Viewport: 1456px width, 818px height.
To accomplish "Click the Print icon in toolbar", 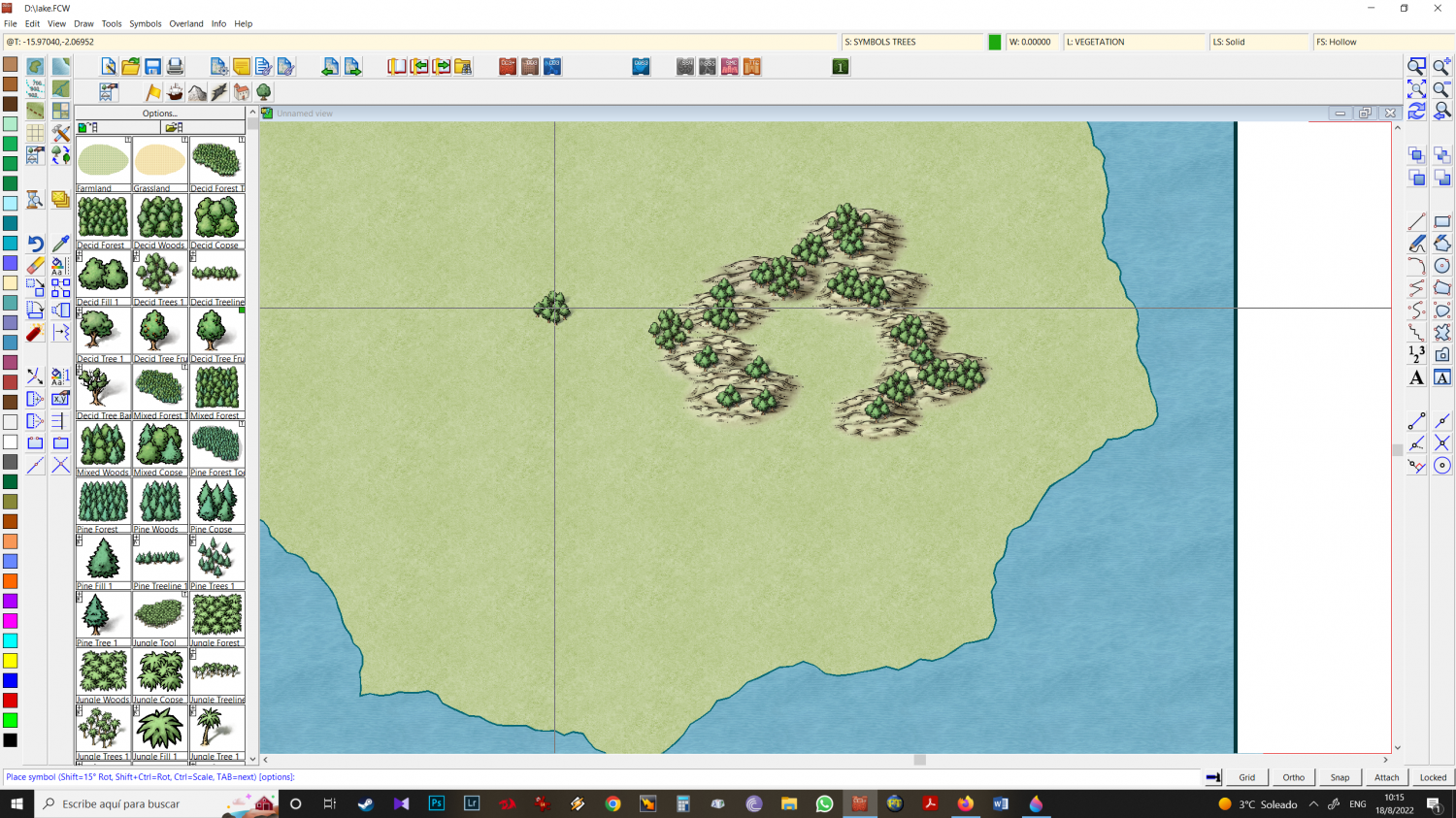I will click(175, 66).
